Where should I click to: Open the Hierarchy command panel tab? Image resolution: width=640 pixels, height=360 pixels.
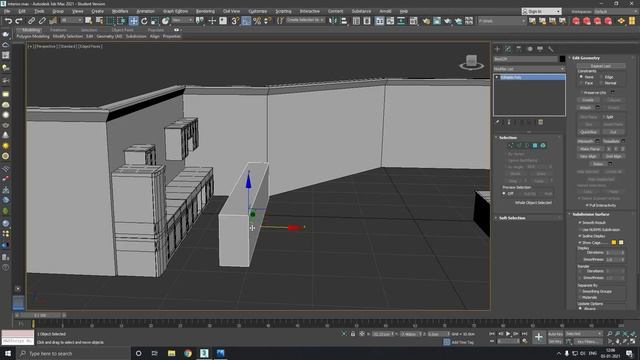[x=519, y=49]
